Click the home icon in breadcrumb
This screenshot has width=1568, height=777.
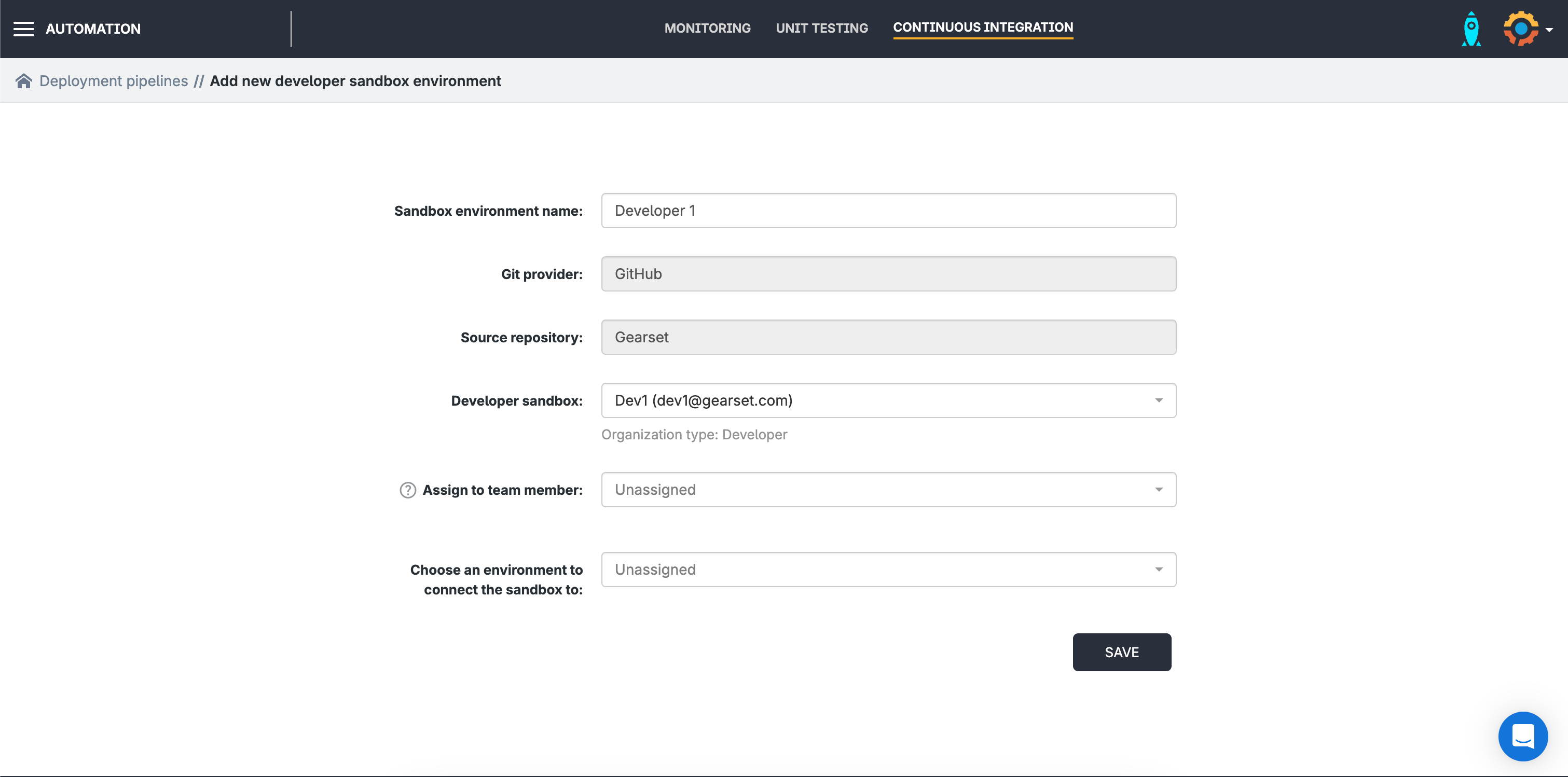(24, 81)
